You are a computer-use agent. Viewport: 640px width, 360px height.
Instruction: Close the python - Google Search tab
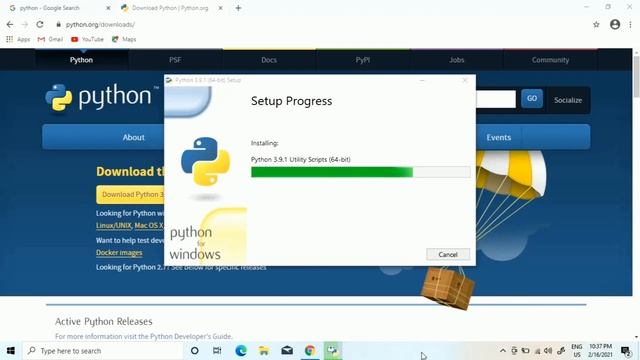click(108, 8)
